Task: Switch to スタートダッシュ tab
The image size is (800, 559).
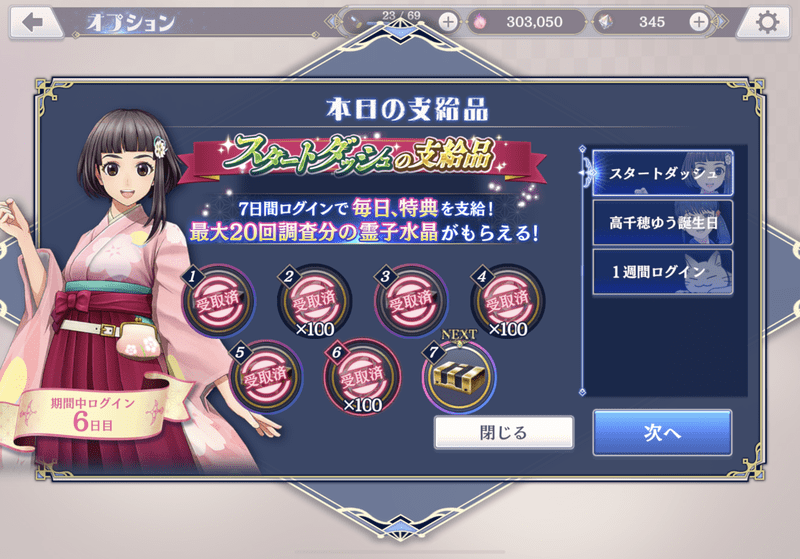Action: tap(663, 173)
